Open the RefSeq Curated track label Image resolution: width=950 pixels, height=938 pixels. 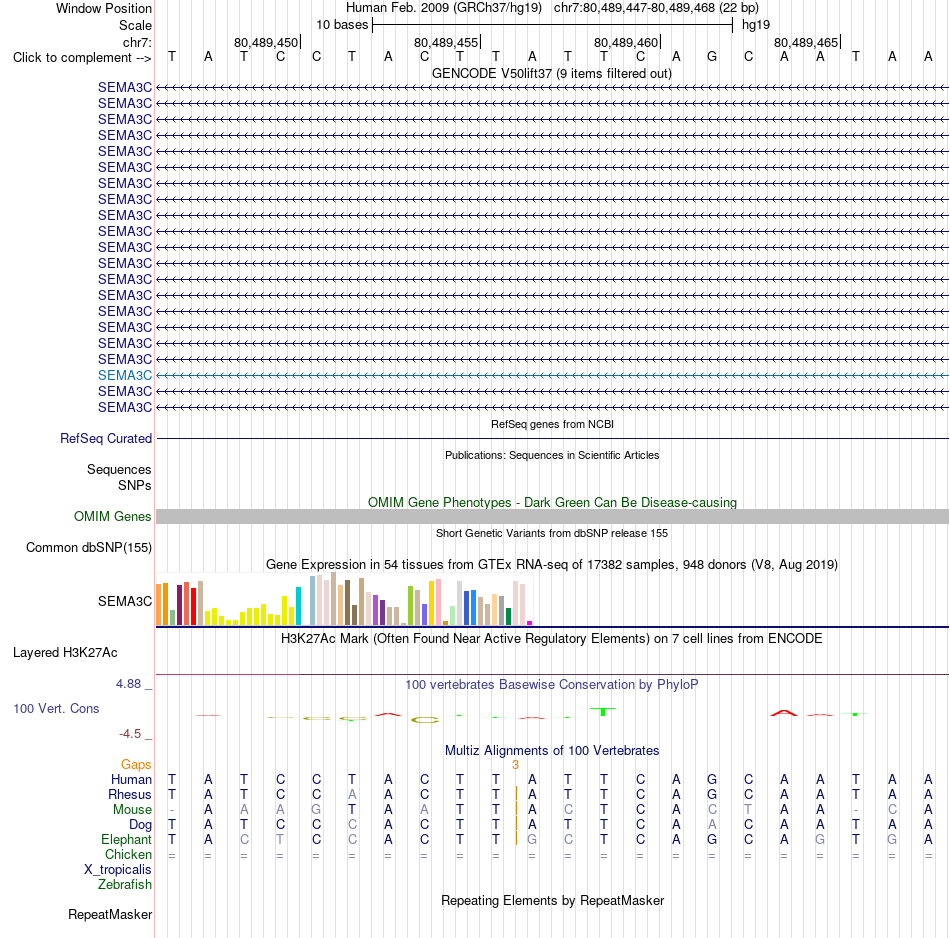click(105, 439)
